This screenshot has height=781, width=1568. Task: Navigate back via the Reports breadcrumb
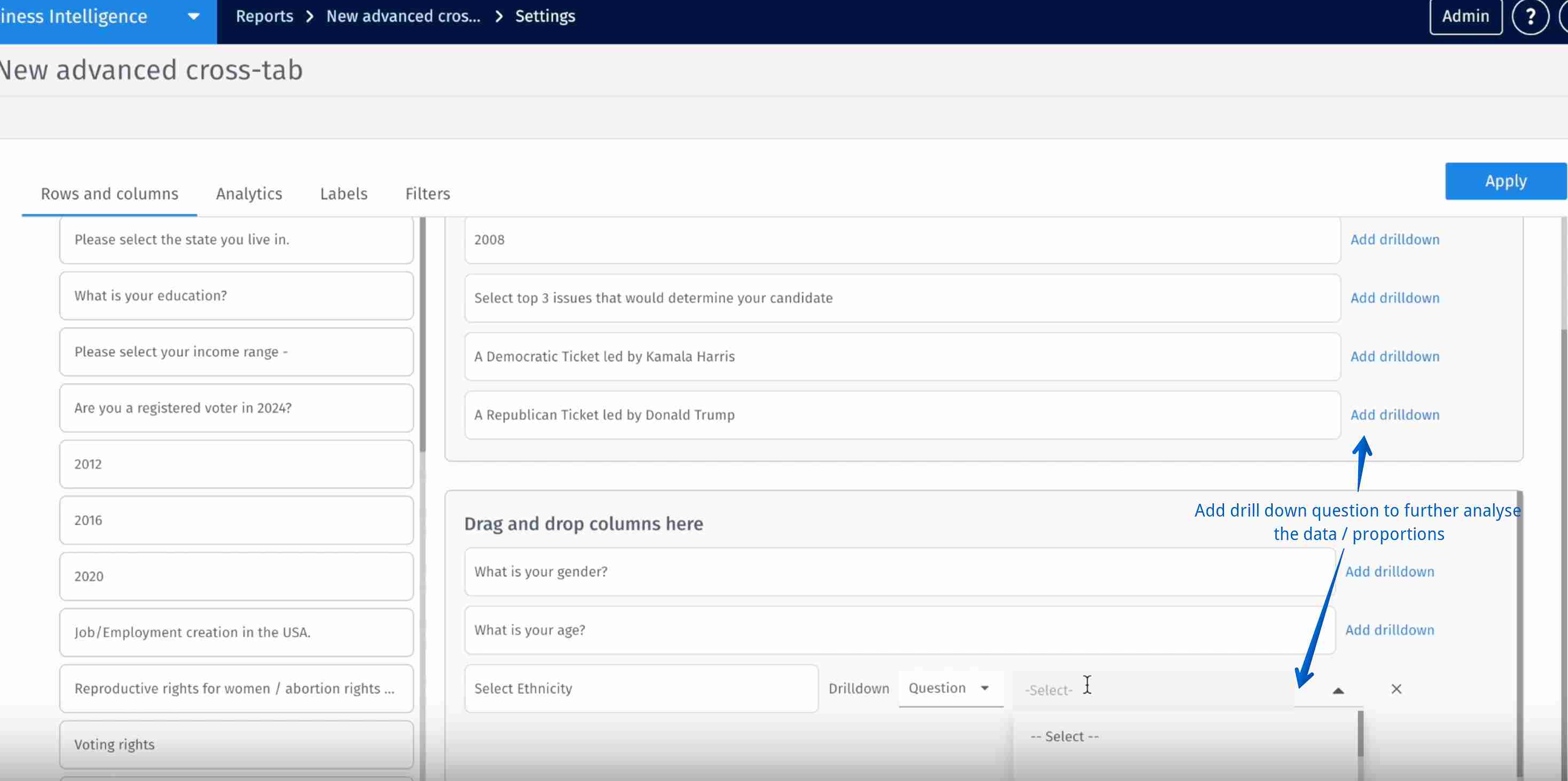264,17
